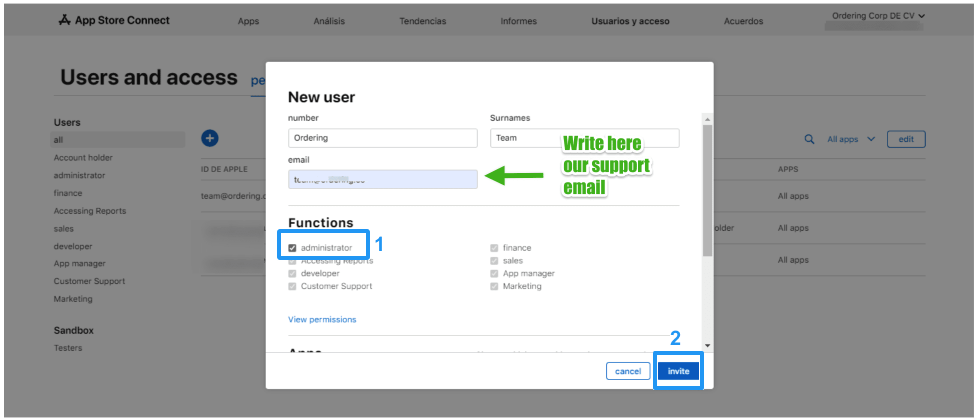Click the dialog scrollbar down arrow

click(708, 345)
